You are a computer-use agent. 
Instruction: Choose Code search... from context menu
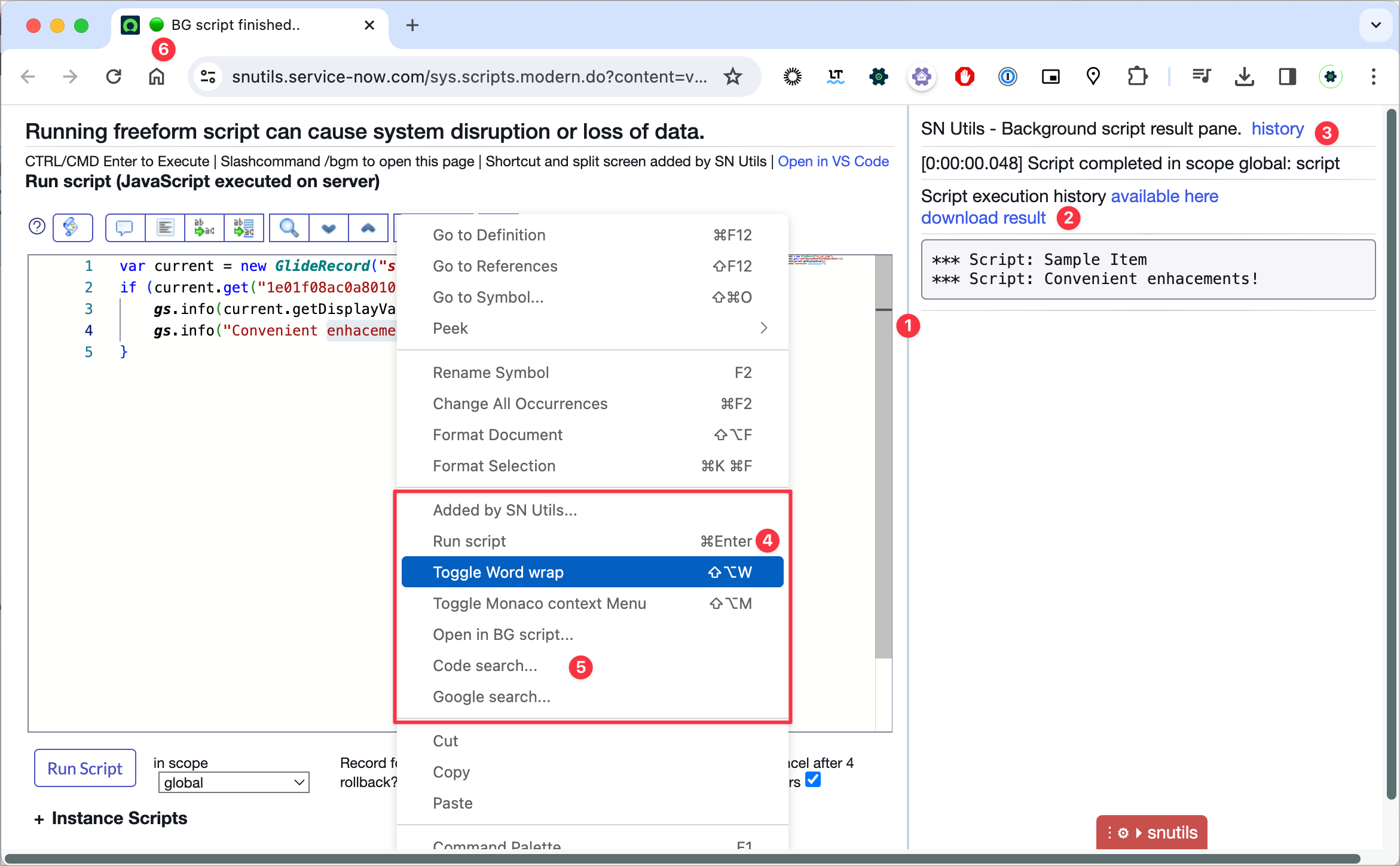point(485,666)
